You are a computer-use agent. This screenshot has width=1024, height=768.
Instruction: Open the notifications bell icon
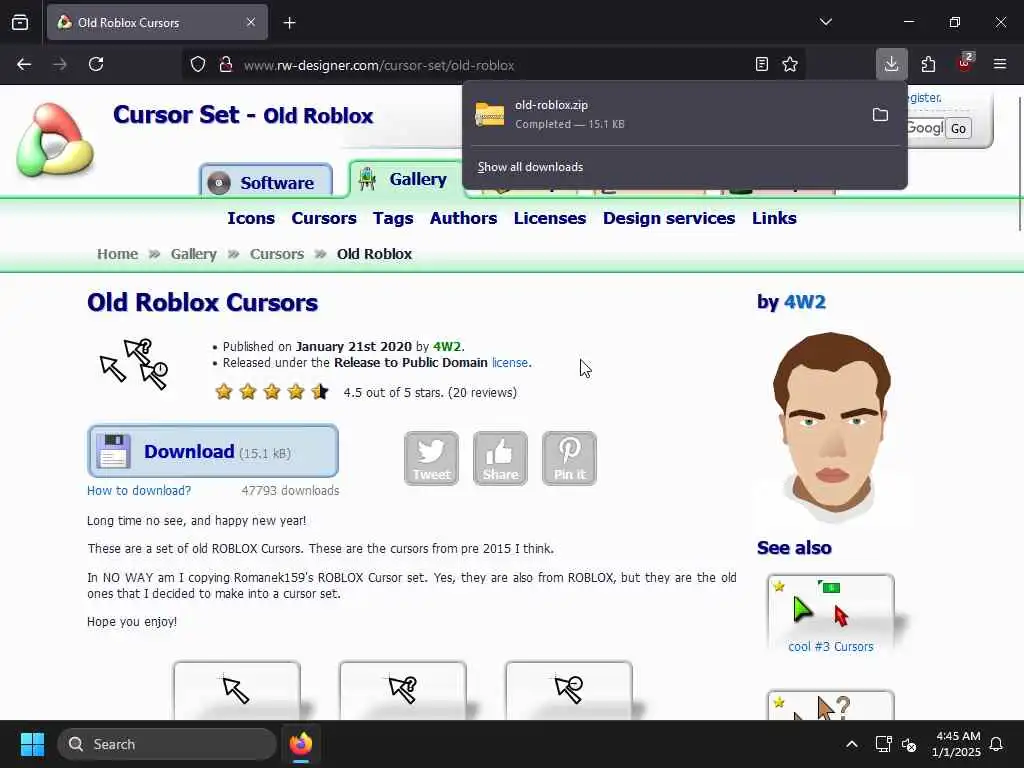(x=997, y=744)
